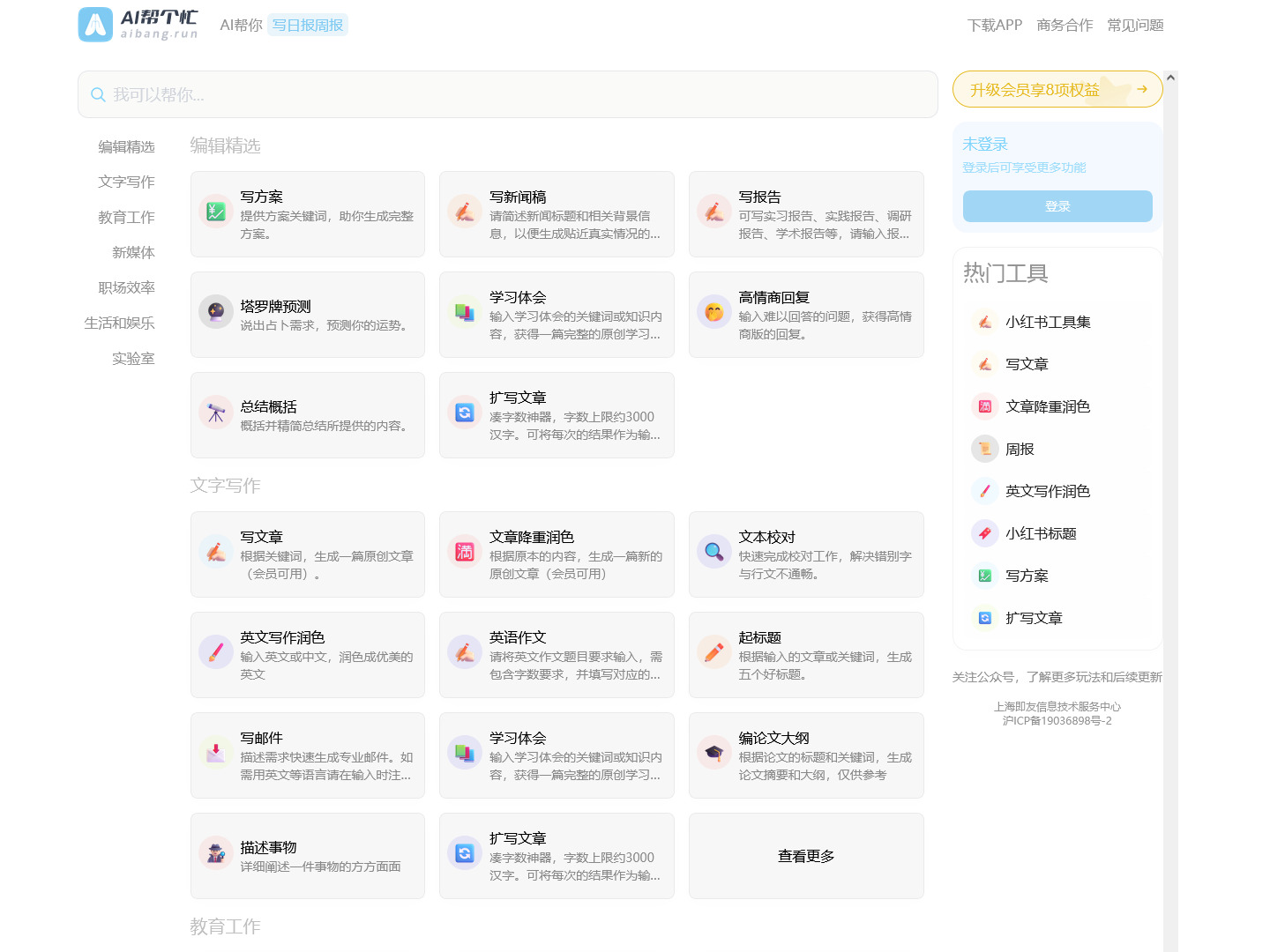The width and height of the screenshot is (1270, 952).
Task: Click the vertical scrollbar track
Action: [x=1170, y=518]
